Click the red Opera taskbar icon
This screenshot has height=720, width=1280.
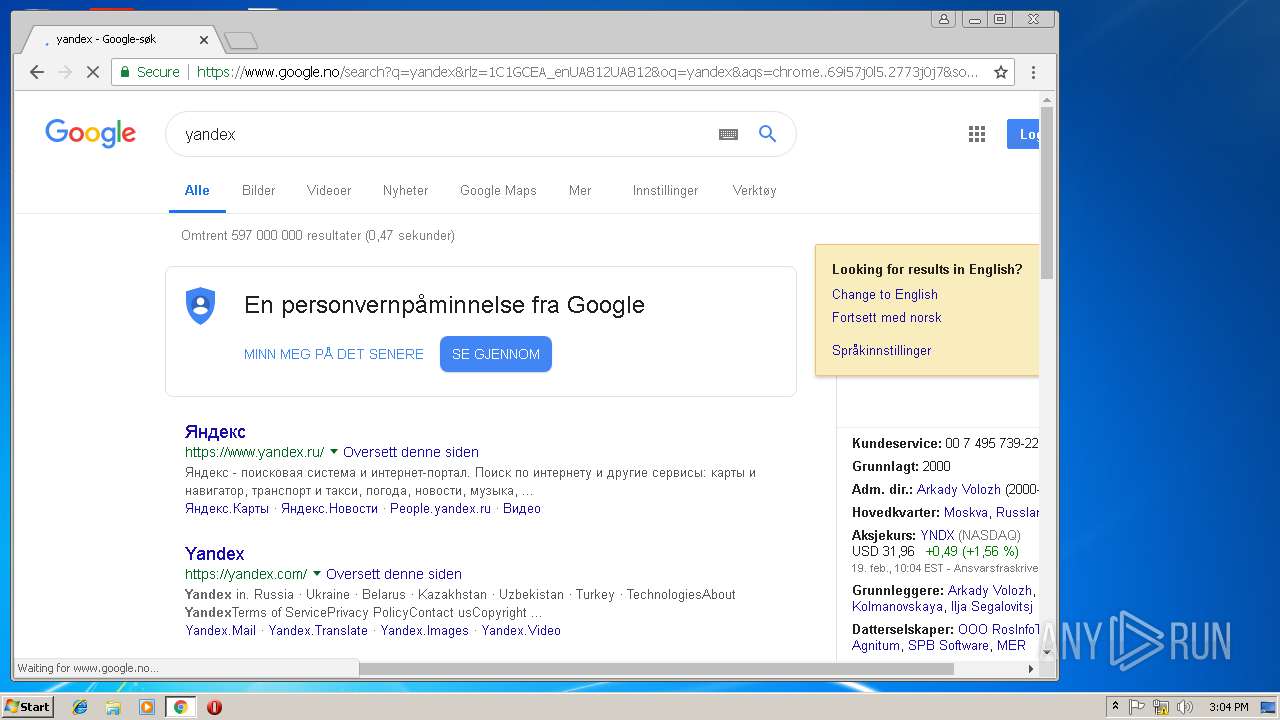214,707
